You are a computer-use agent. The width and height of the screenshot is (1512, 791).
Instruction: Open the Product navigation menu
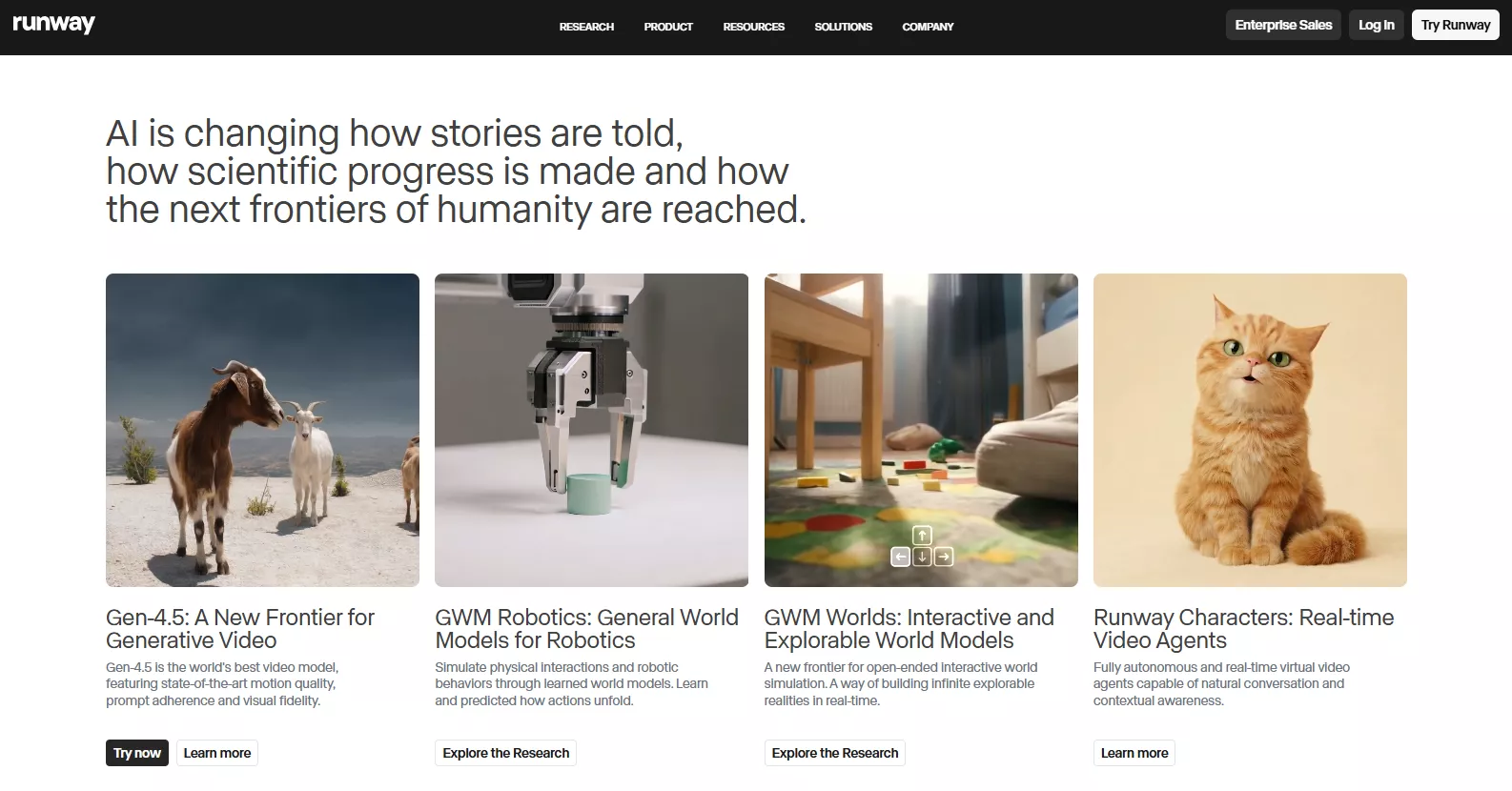pyautogui.click(x=668, y=27)
